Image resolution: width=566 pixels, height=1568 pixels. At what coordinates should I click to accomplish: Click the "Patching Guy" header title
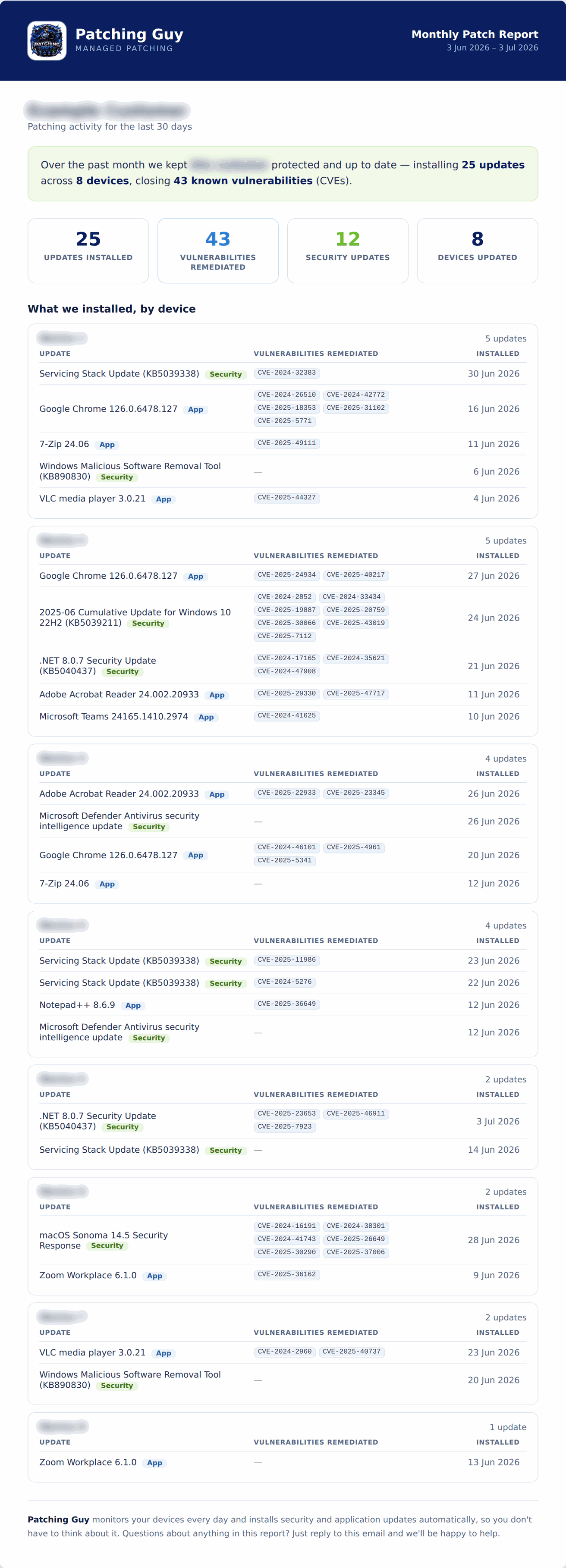point(129,34)
